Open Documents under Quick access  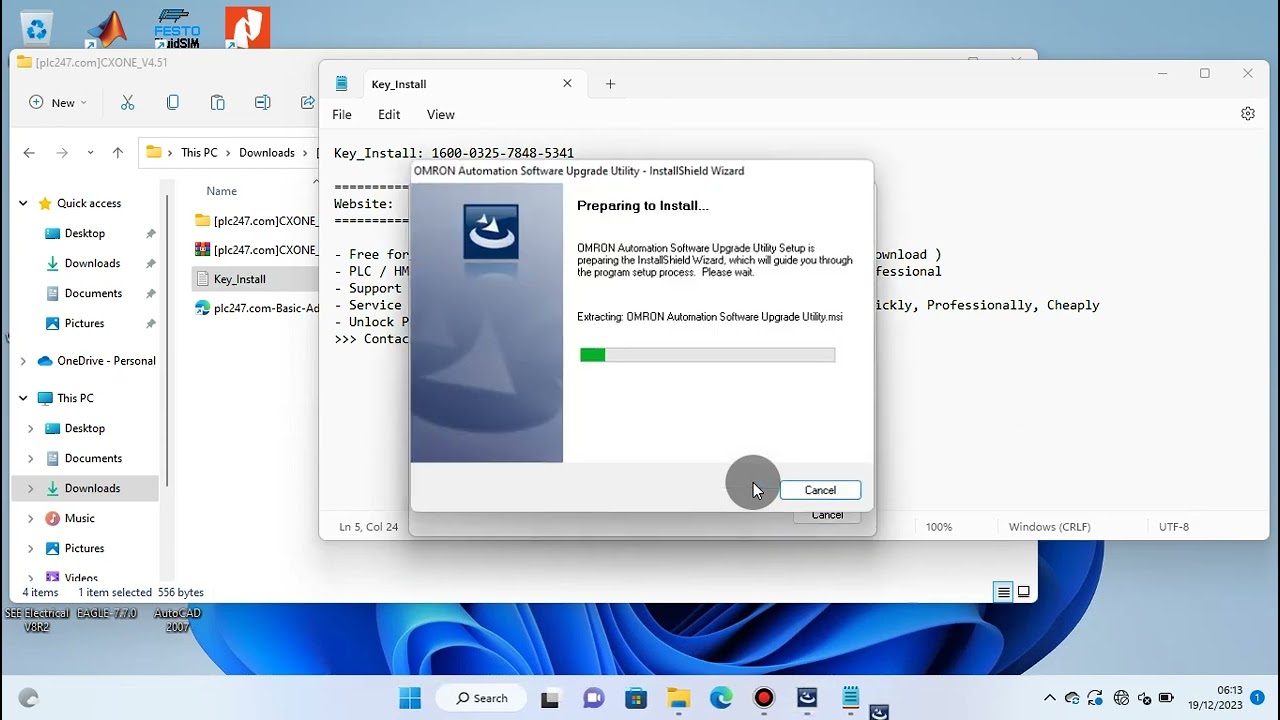pos(93,293)
